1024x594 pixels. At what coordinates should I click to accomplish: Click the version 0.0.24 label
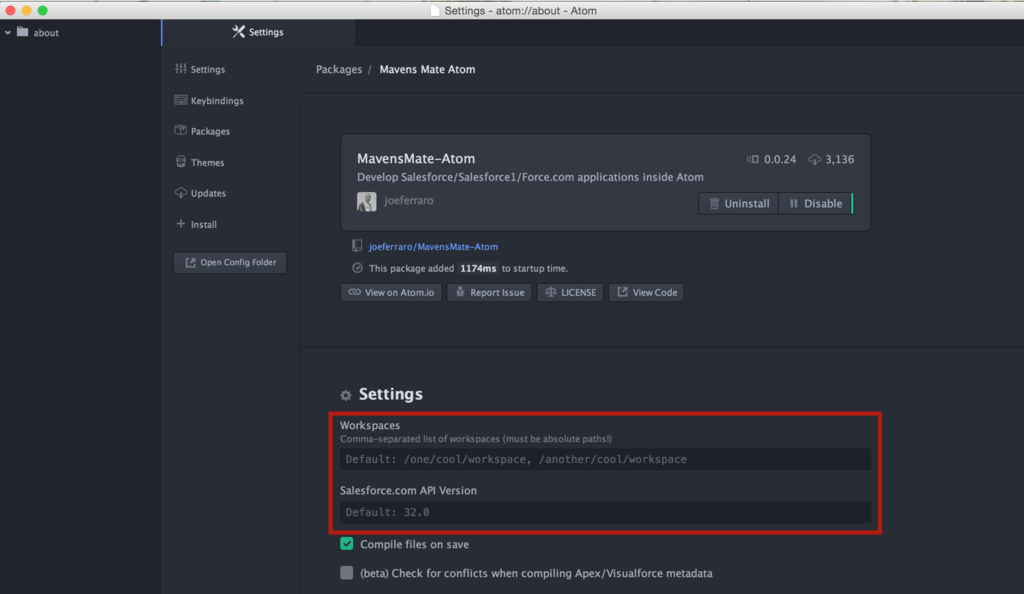point(780,159)
